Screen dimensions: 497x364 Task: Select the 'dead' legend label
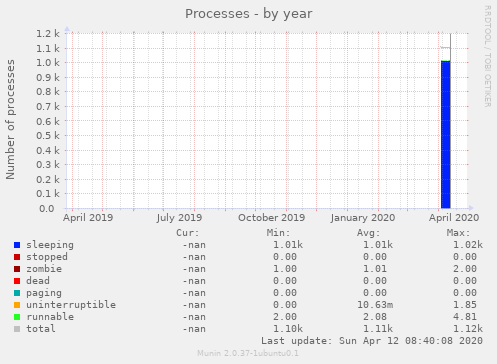coord(38,281)
